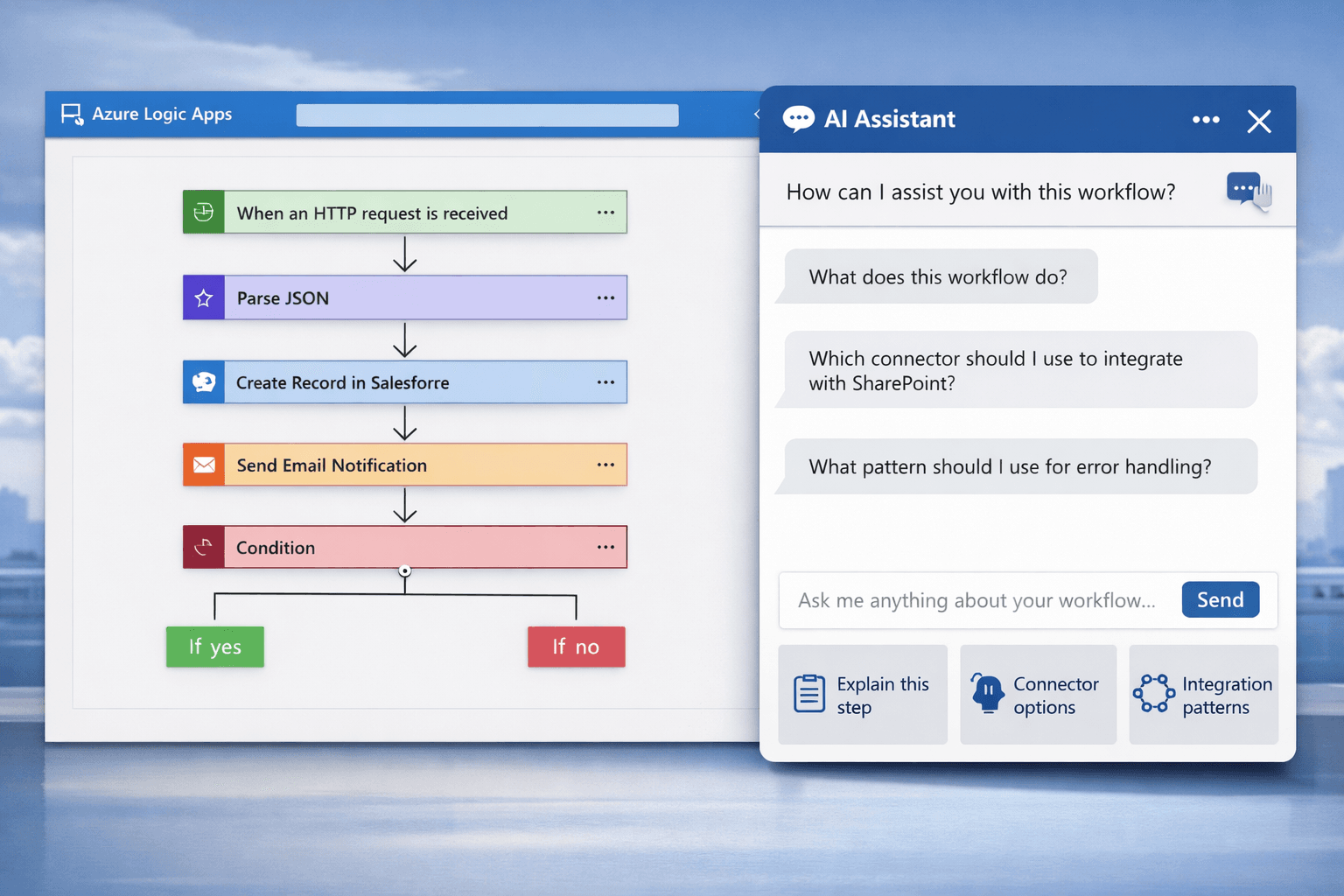Viewport: 1344px width, 896px height.
Task: Open the AI Assistant overflow menu
Action: pos(1206,119)
